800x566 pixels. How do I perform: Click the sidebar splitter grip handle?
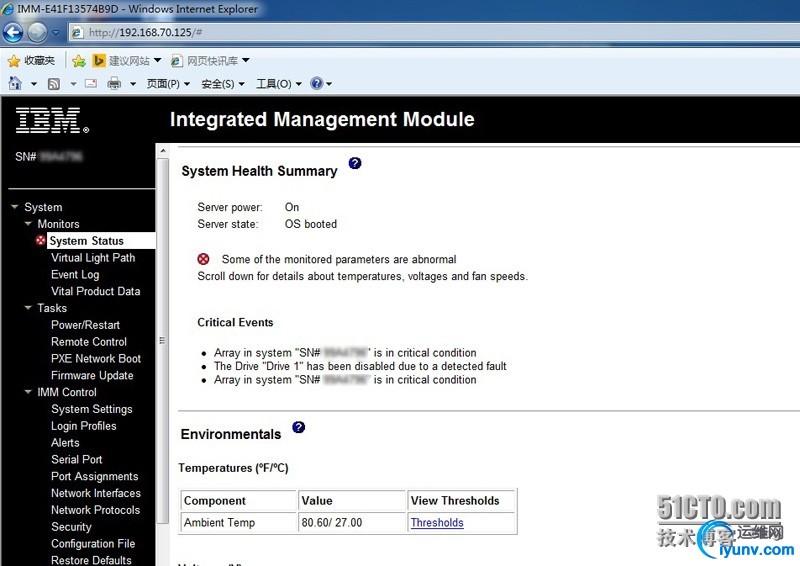[x=162, y=340]
